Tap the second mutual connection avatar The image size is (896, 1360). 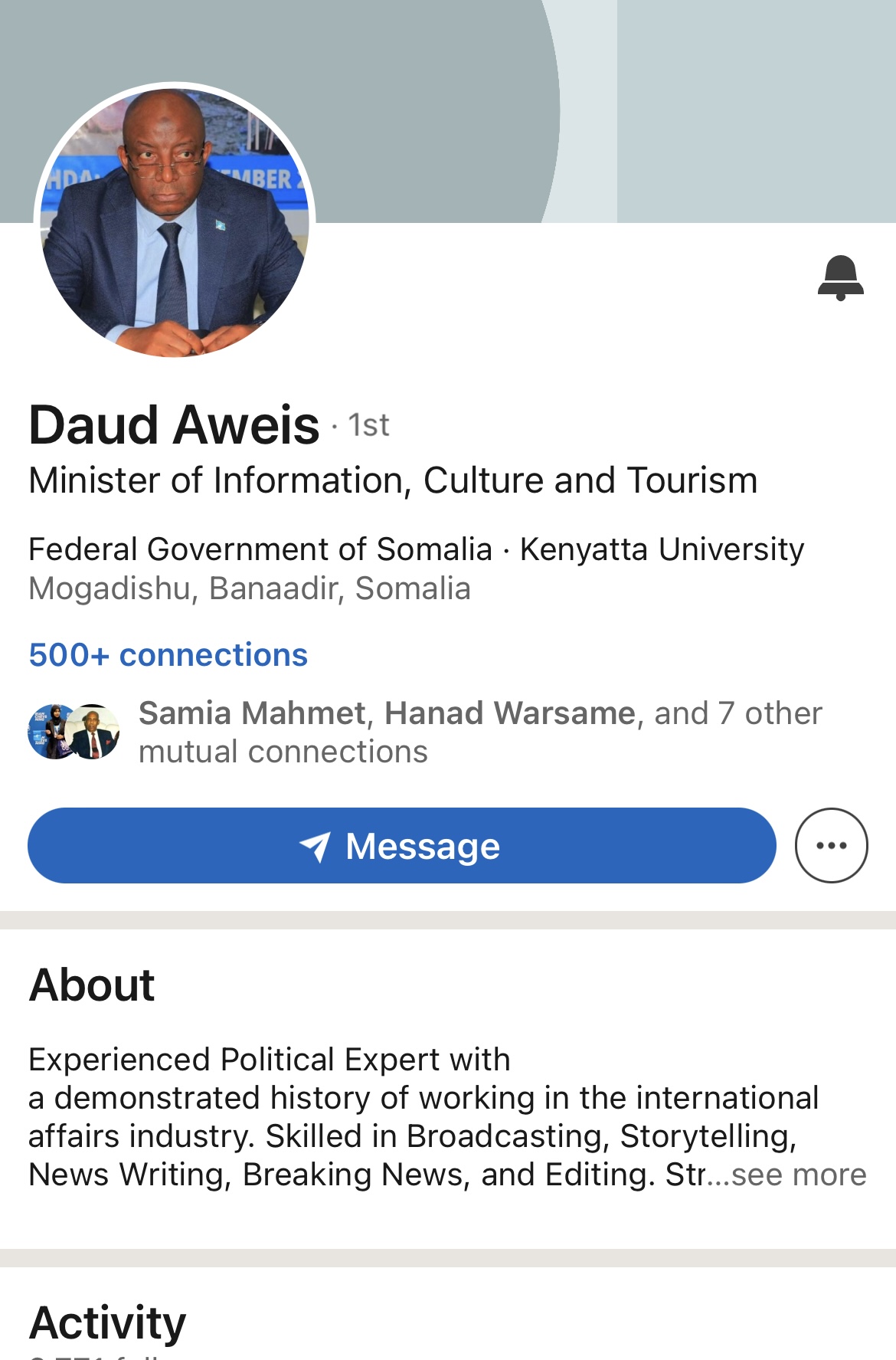[95, 732]
